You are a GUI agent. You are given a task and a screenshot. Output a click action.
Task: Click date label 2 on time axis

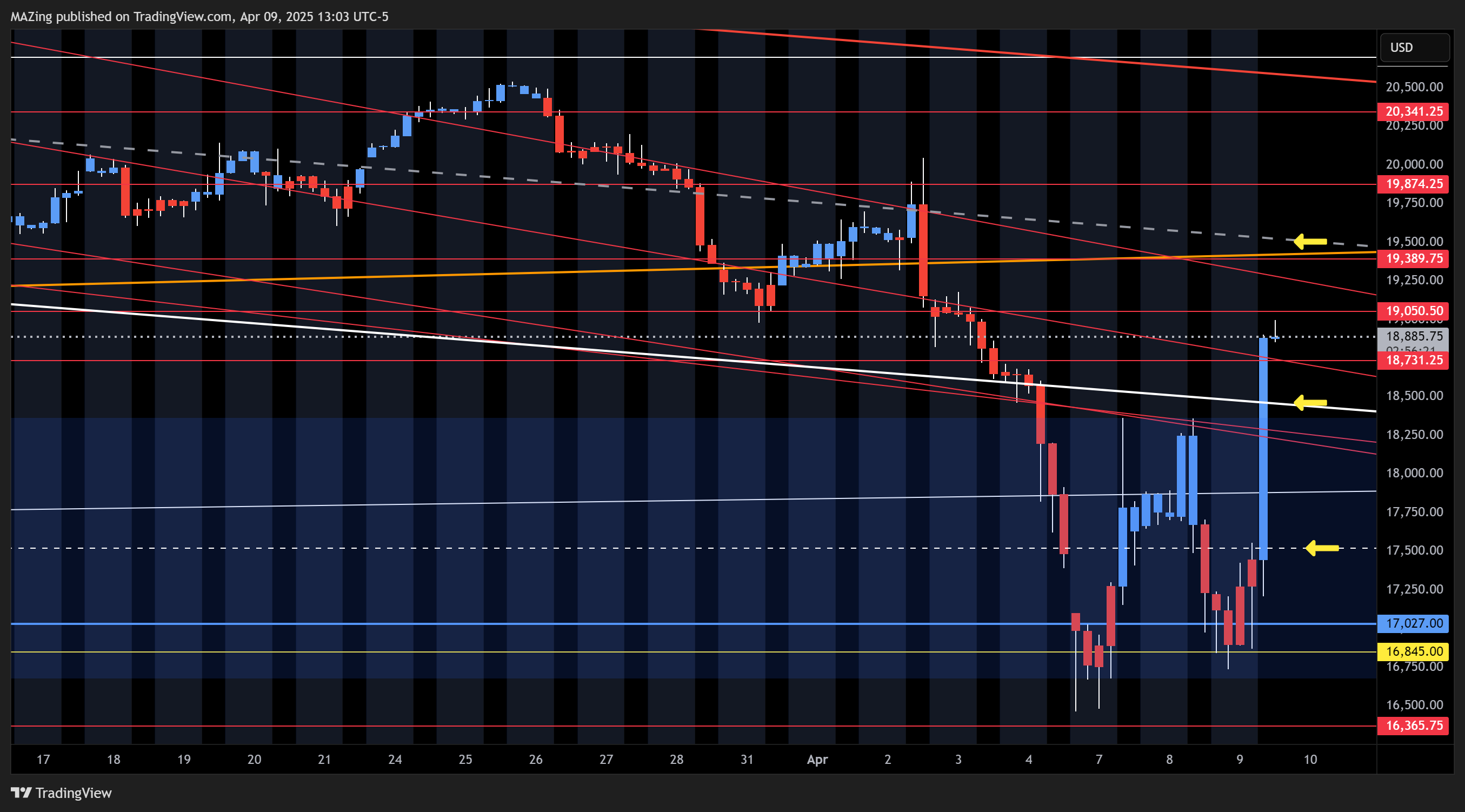click(888, 760)
